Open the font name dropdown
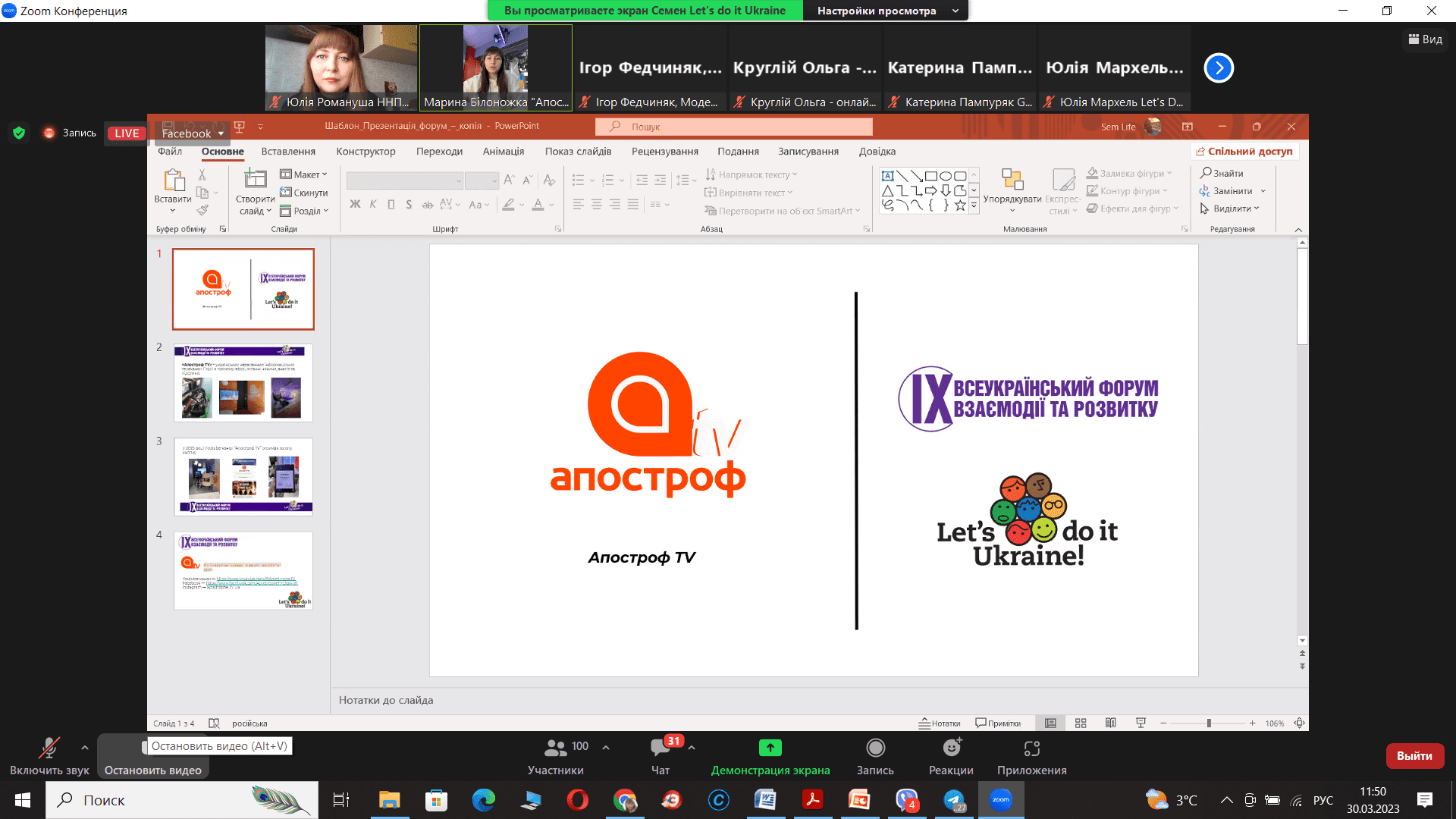Image resolution: width=1456 pixels, height=819 pixels. pos(458,180)
